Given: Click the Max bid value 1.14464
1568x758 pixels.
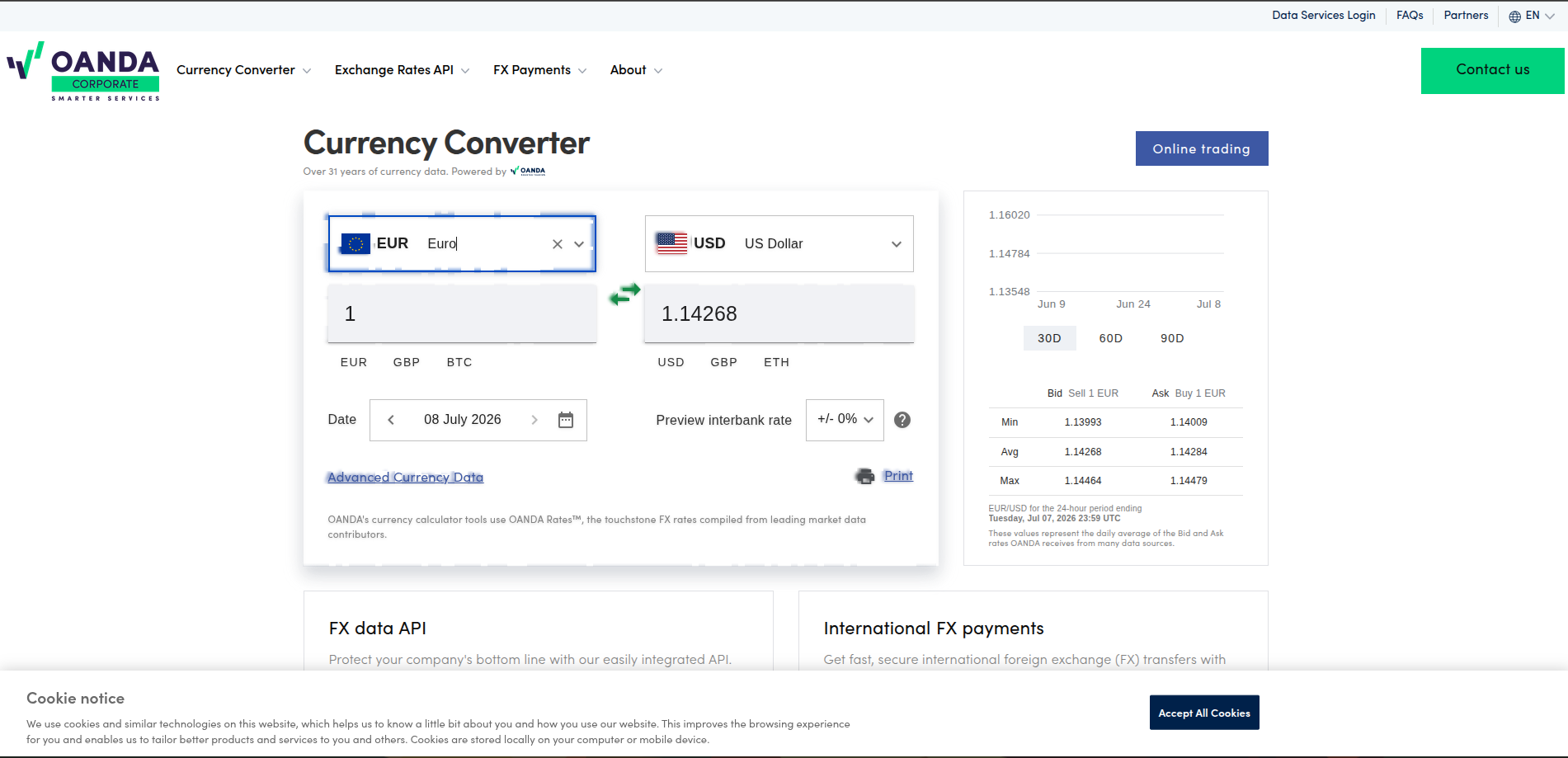Looking at the screenshot, I should pos(1083,481).
